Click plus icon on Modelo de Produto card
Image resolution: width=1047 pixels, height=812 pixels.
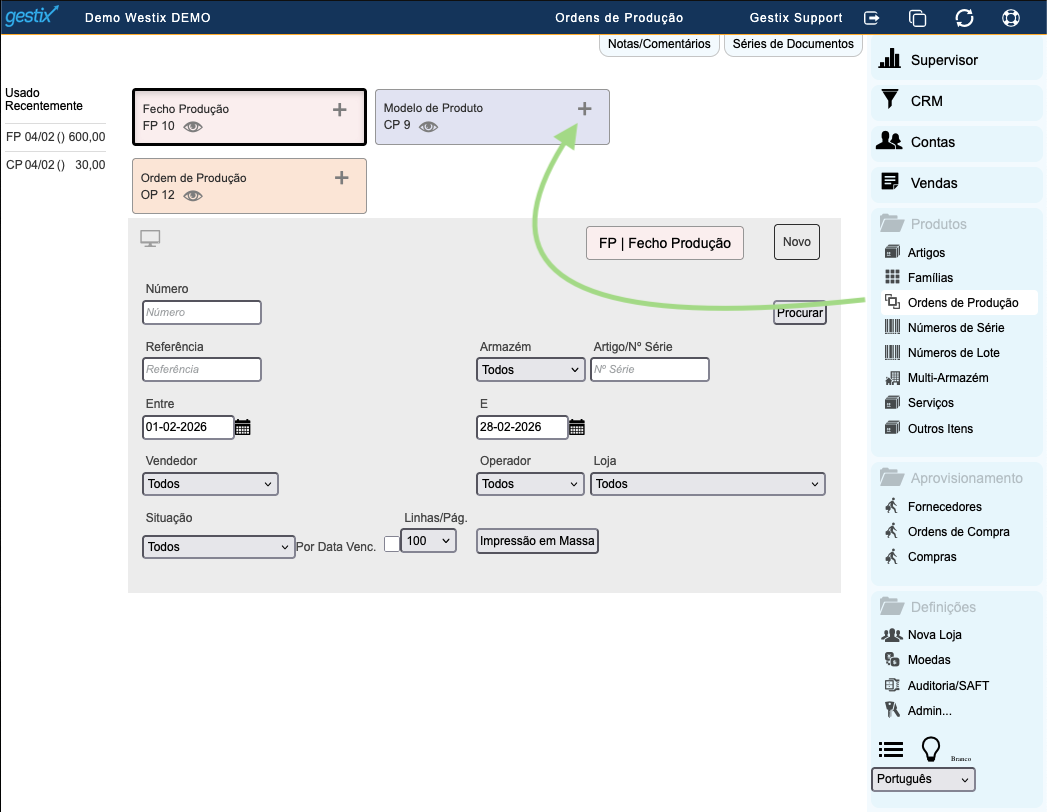point(585,109)
